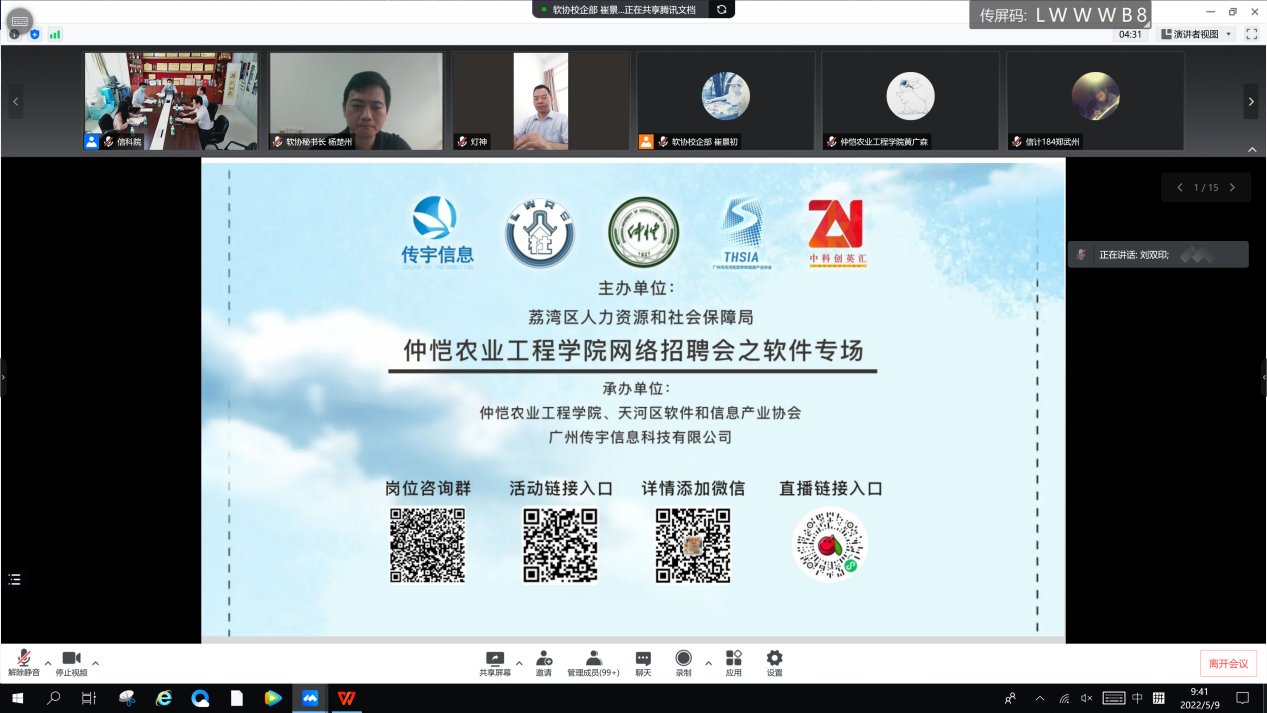Open the 聊天 chat icon

pyautogui.click(x=643, y=662)
